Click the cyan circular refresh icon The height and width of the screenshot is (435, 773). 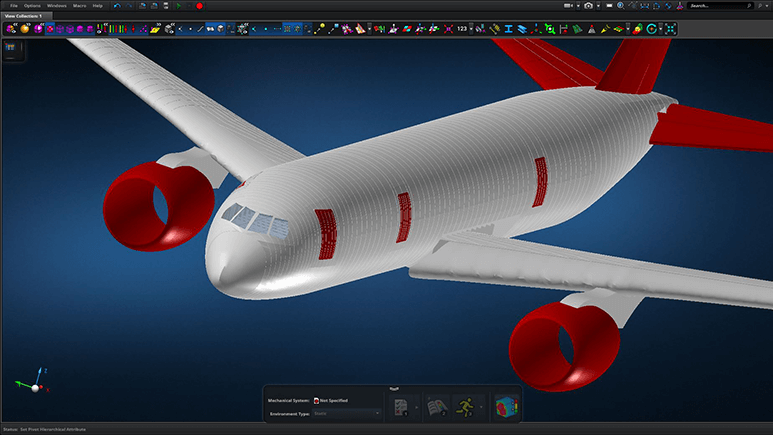(651, 29)
